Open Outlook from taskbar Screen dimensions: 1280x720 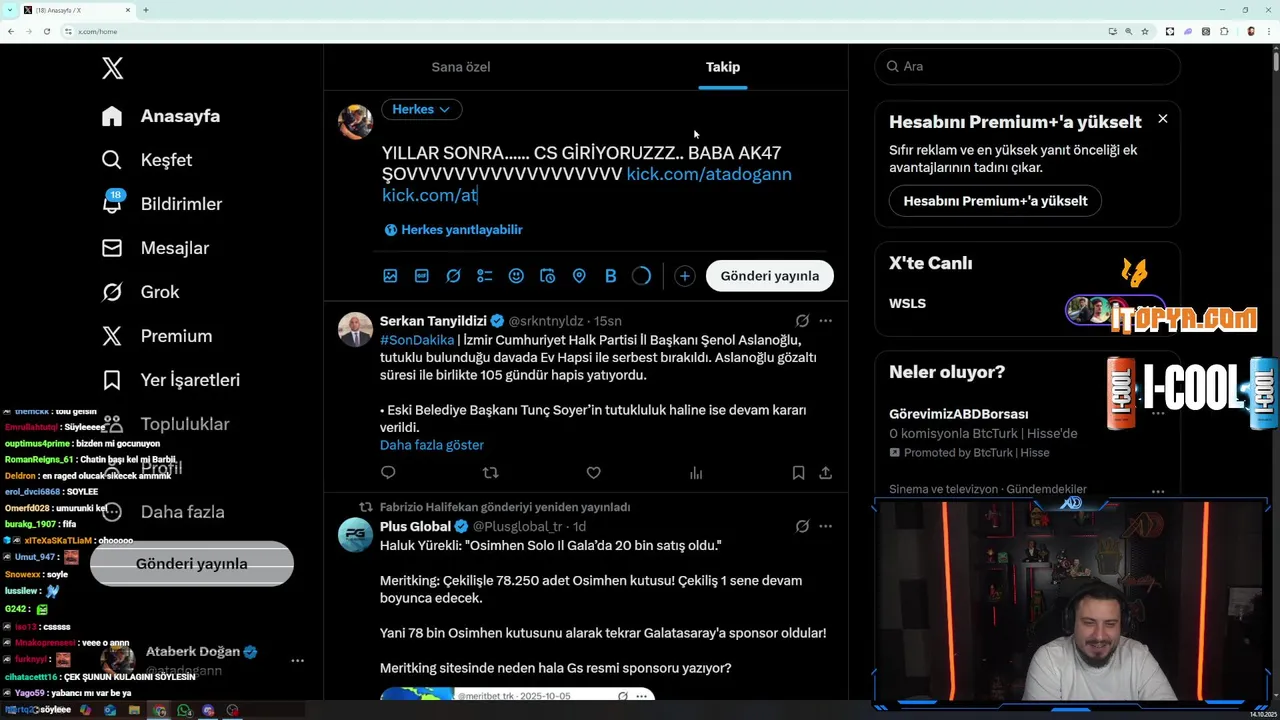[x=110, y=710]
